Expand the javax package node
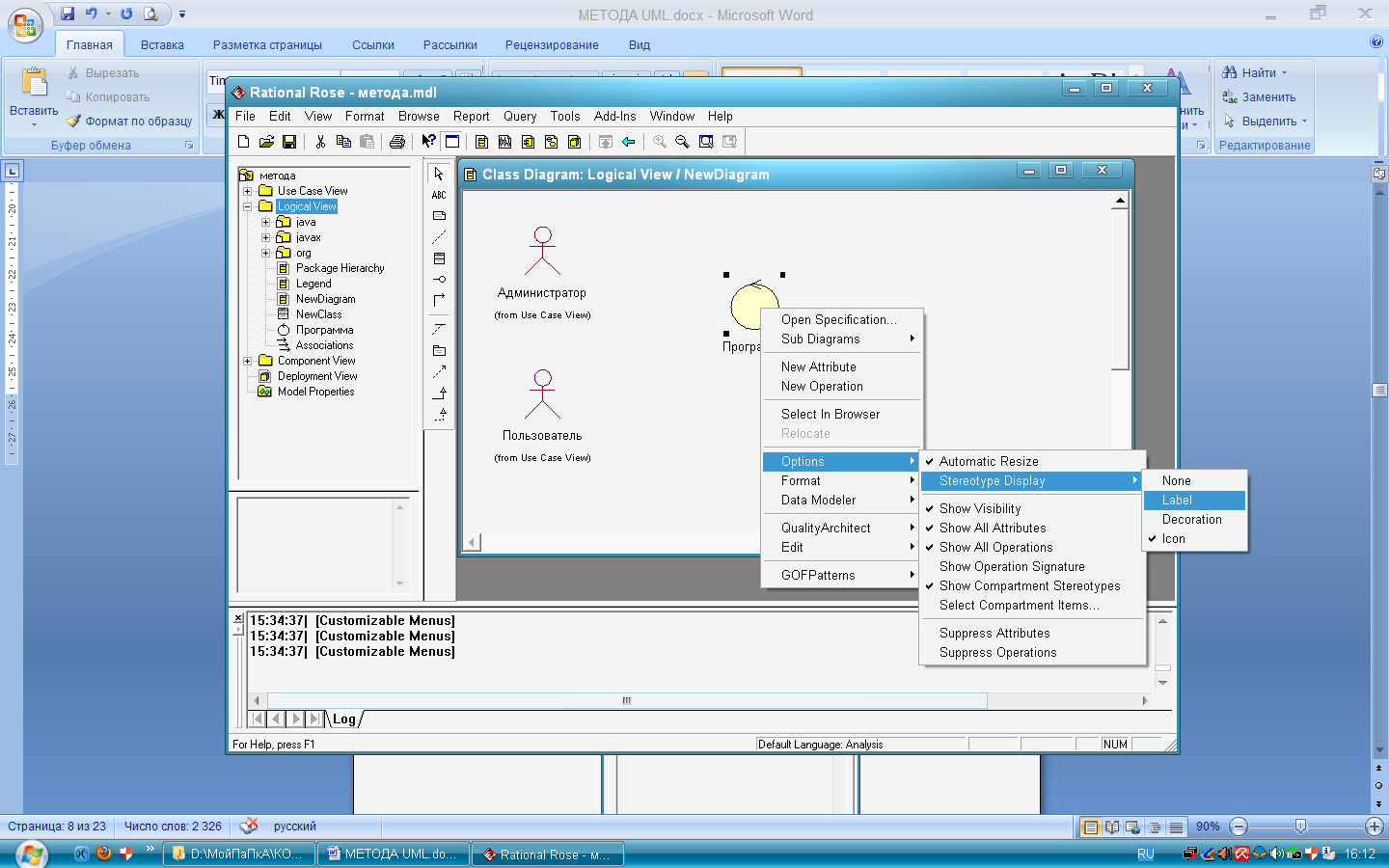Image resolution: width=1389 pixels, height=868 pixels. (266, 237)
